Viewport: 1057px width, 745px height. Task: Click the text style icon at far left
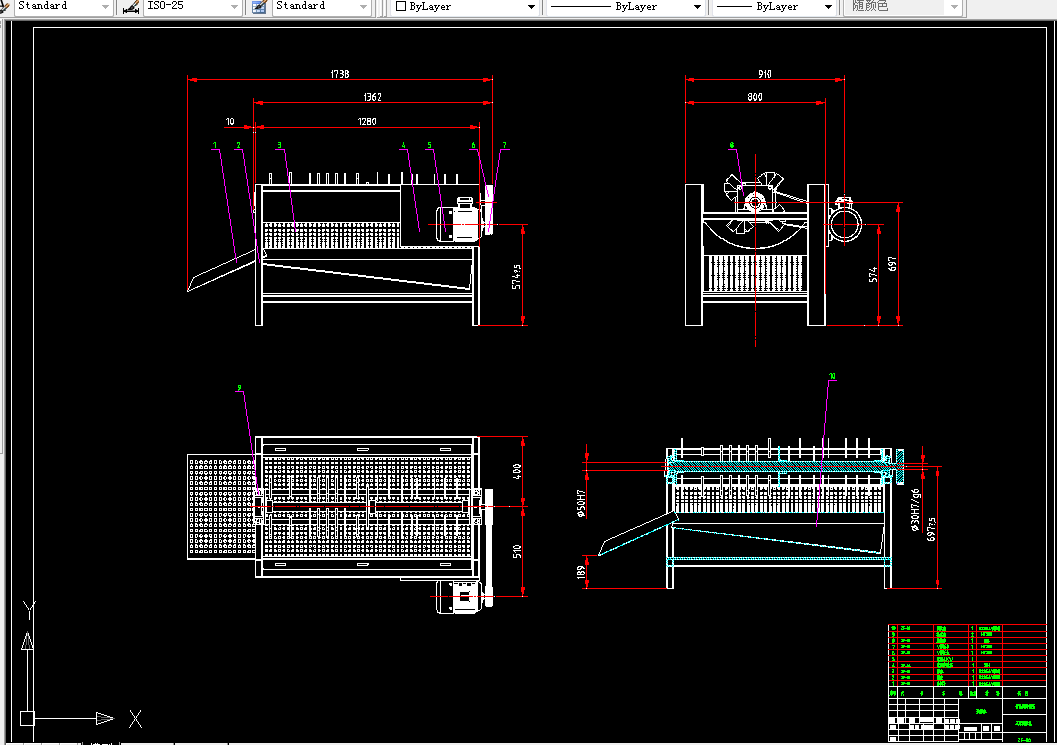tap(4, 7)
